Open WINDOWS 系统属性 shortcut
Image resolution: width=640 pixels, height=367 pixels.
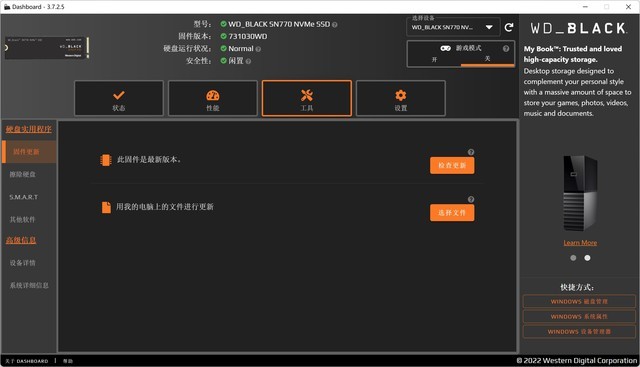[579, 316]
